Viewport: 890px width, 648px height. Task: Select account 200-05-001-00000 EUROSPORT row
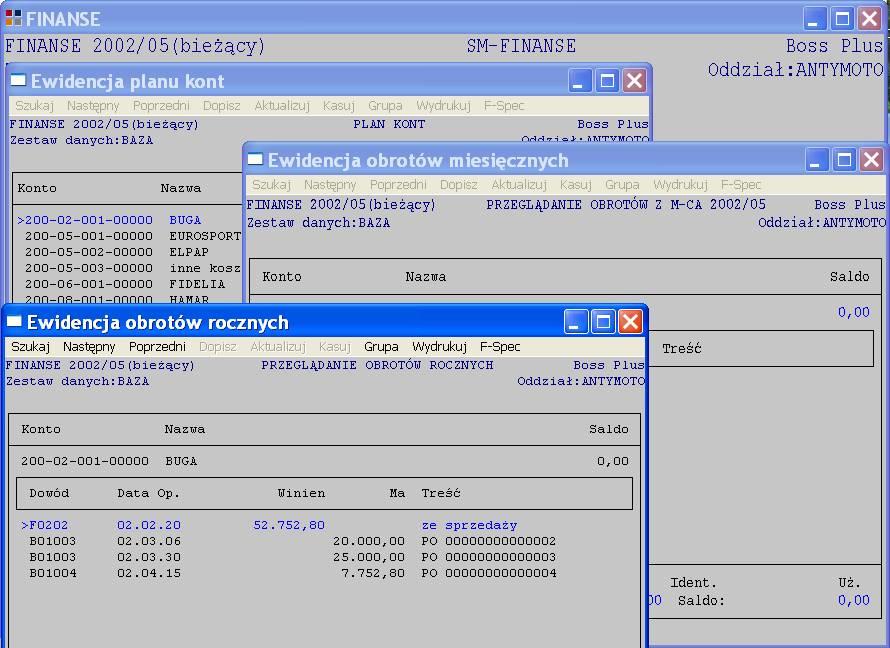(128, 236)
